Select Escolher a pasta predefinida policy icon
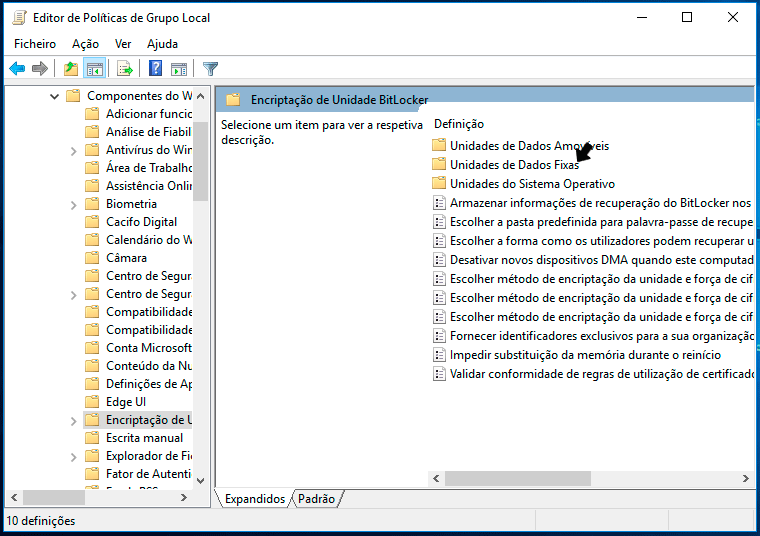 [439, 221]
